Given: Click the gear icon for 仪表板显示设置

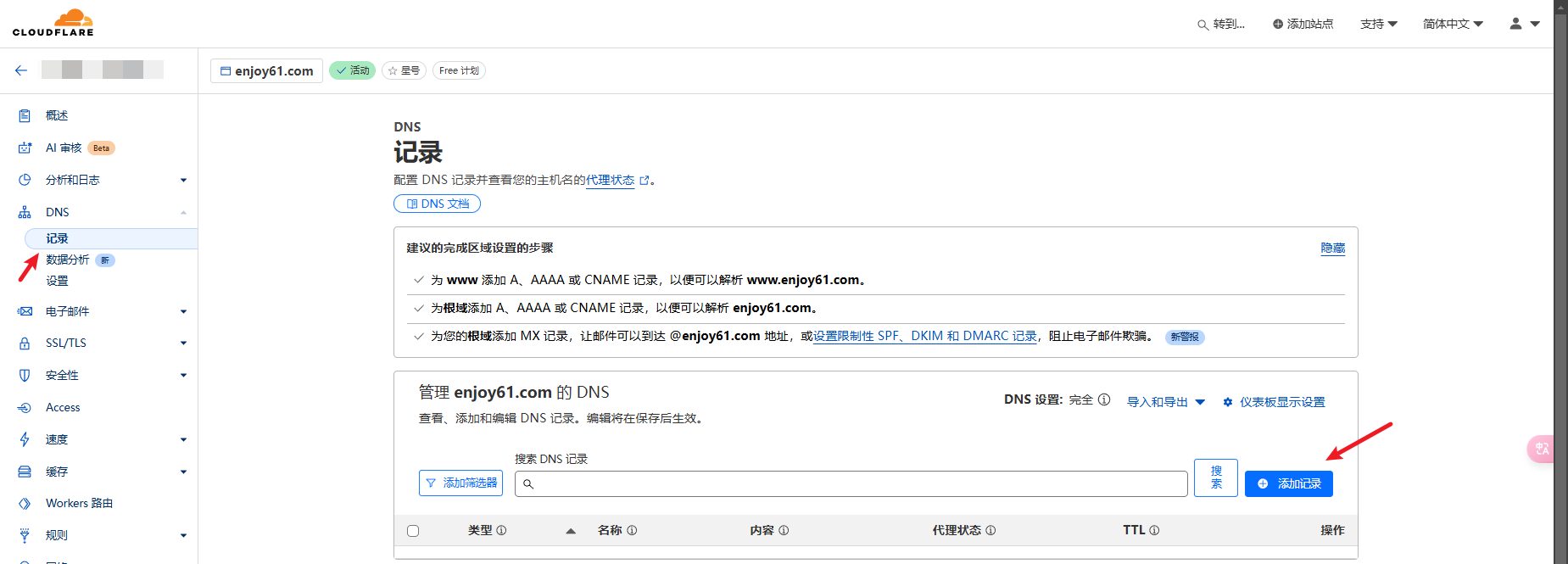Looking at the screenshot, I should point(1228,402).
